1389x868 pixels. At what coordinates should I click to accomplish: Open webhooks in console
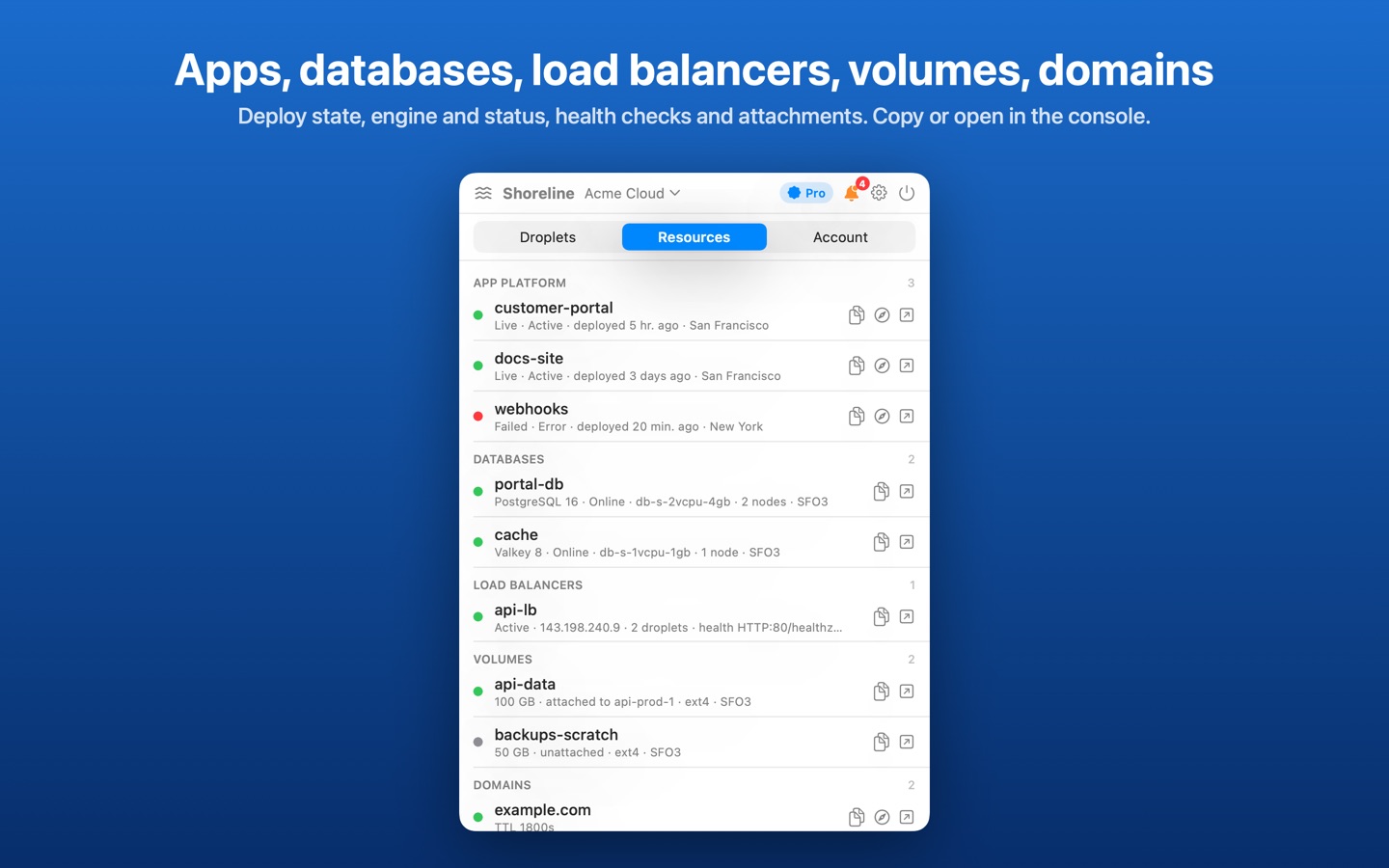click(907, 417)
